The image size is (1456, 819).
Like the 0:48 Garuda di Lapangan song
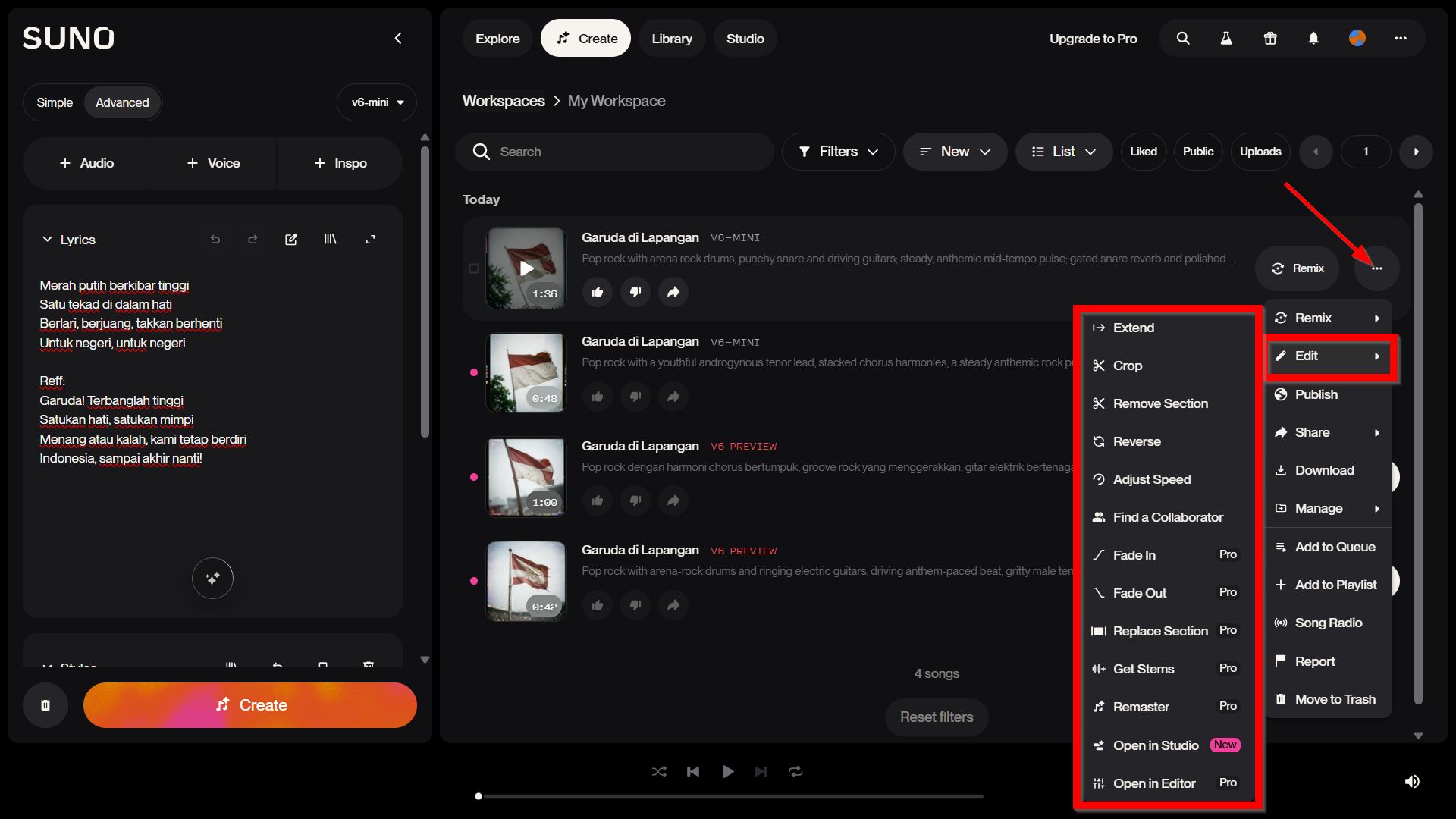598,397
